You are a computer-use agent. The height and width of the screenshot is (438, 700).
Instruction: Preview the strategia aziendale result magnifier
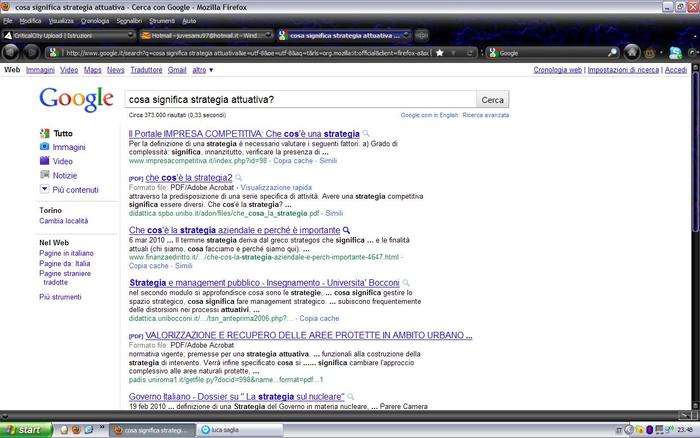pos(346,230)
